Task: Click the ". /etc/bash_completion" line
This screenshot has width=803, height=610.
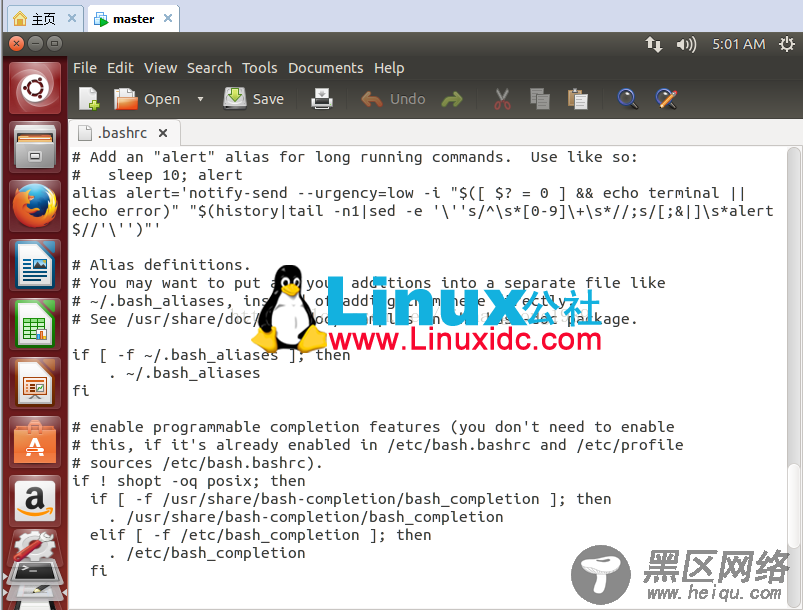Action: pyautogui.click(x=207, y=553)
